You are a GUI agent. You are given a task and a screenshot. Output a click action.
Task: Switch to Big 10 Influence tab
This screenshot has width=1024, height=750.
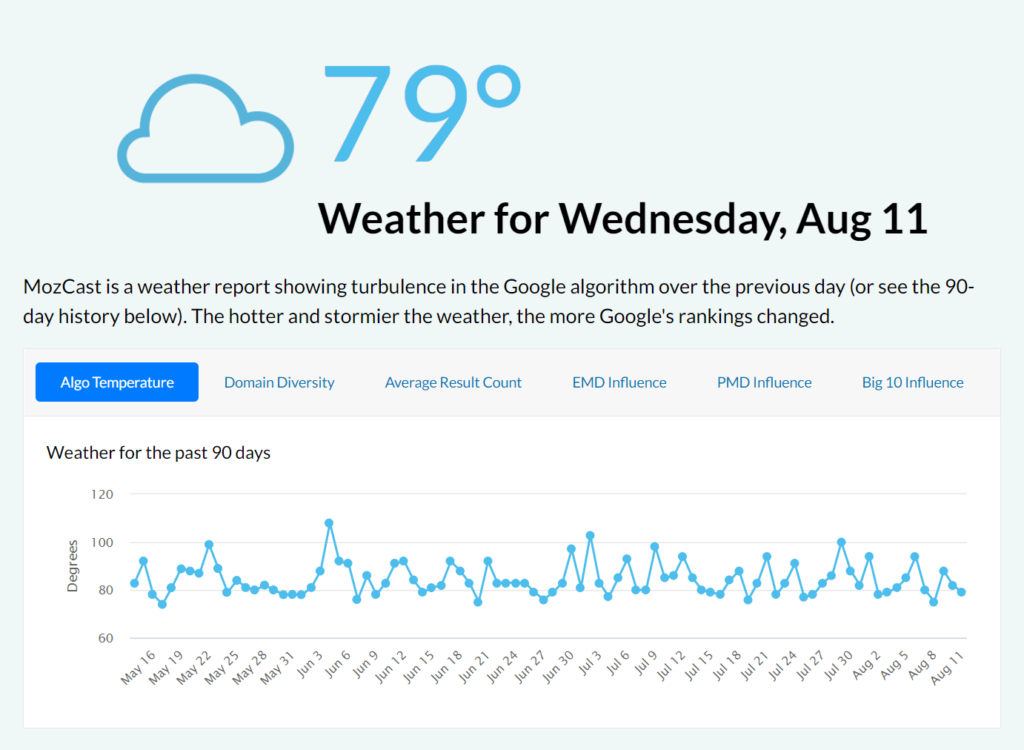click(912, 382)
